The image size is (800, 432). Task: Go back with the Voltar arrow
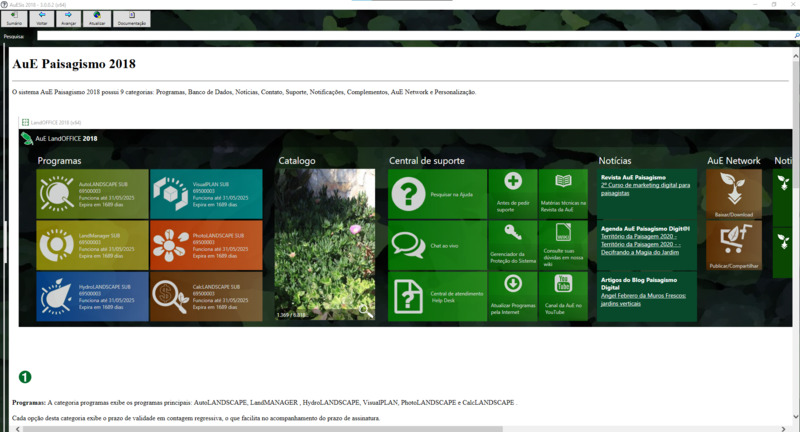(x=42, y=18)
